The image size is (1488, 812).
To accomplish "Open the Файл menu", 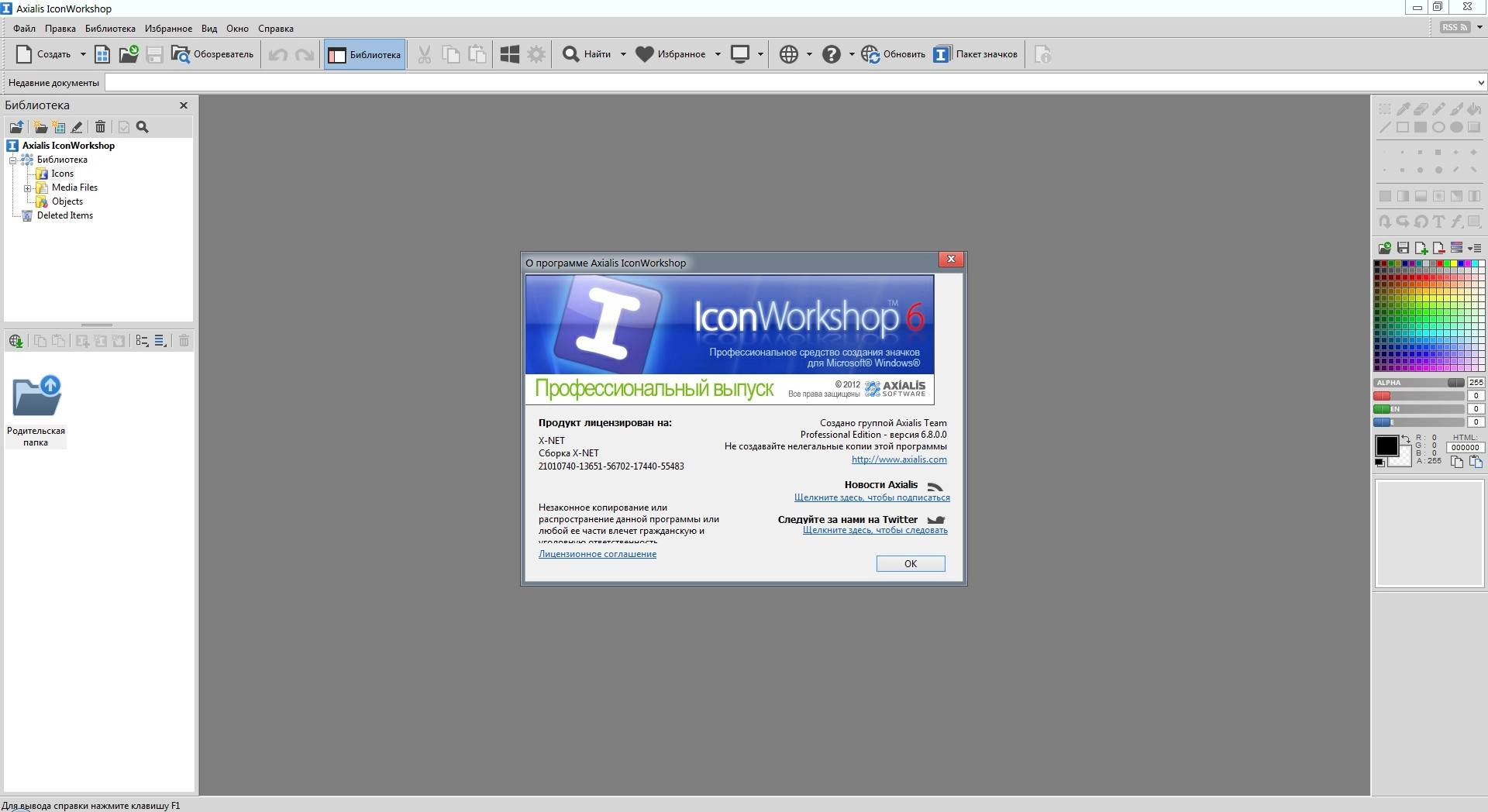I will [x=24, y=29].
